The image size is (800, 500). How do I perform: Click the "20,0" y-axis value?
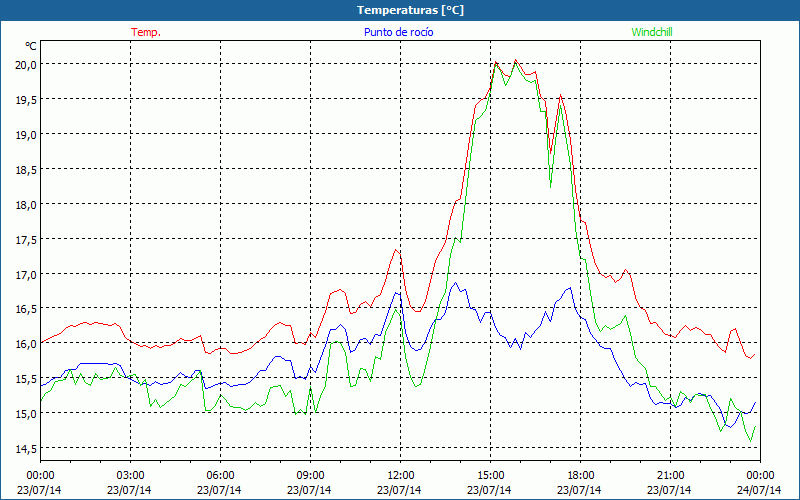point(27,64)
